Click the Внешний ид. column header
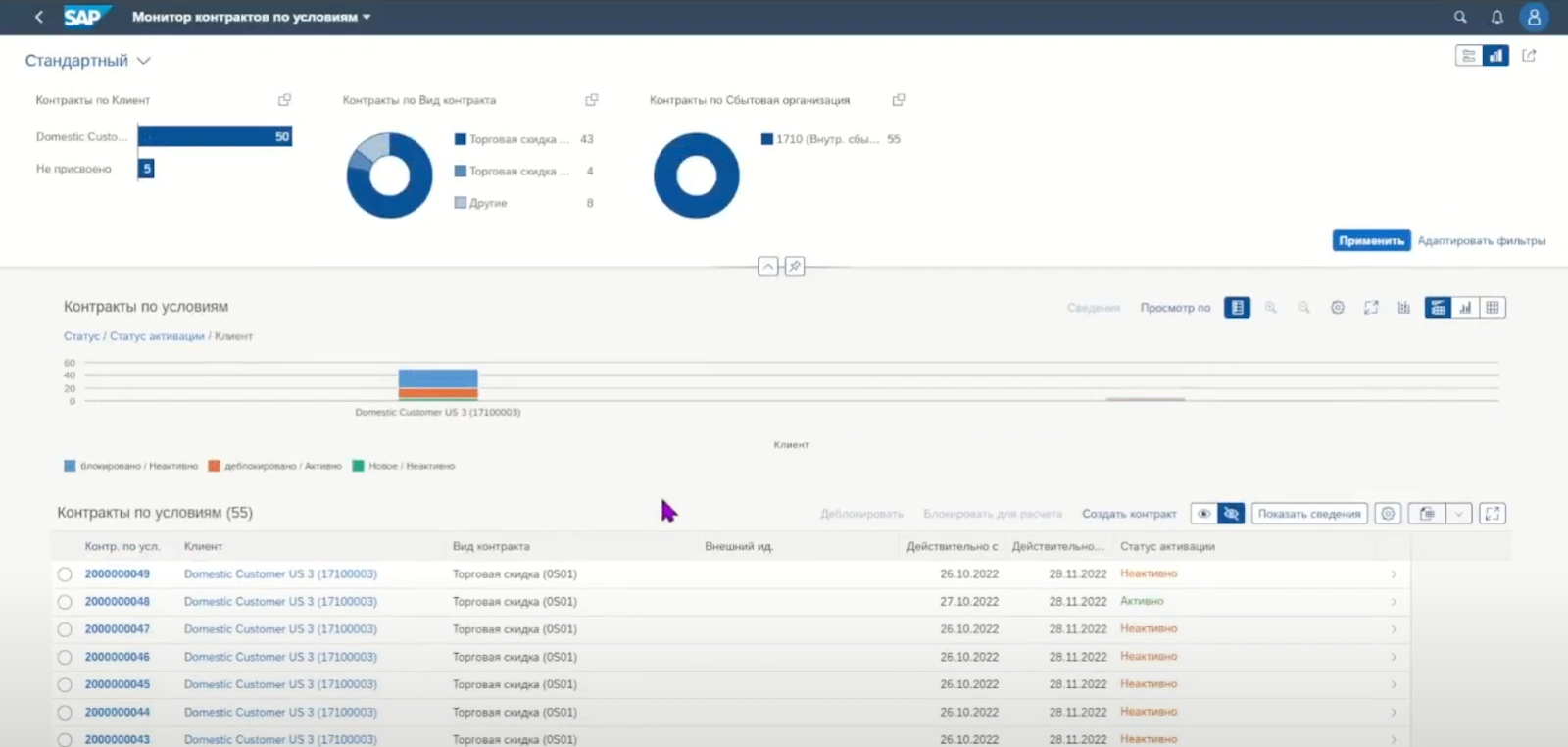 [x=739, y=546]
